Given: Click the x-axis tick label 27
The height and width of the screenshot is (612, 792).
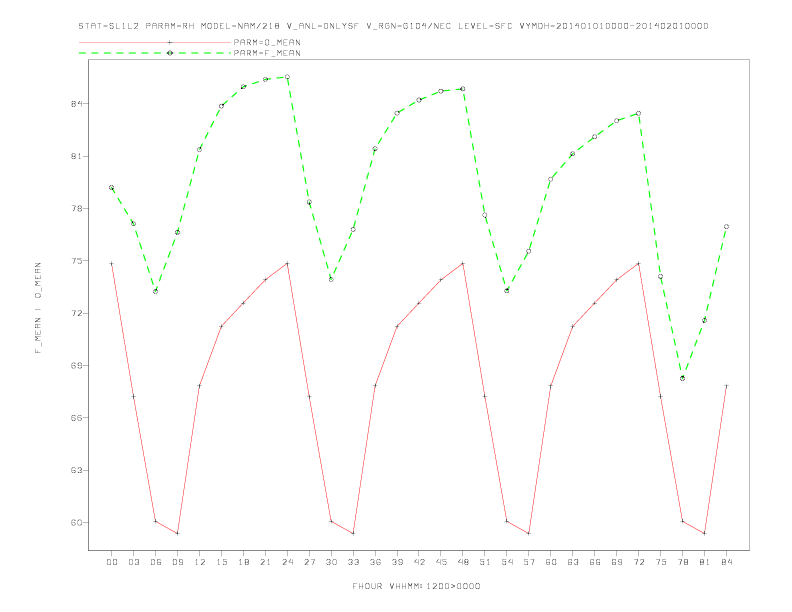Looking at the screenshot, I should 309,562.
